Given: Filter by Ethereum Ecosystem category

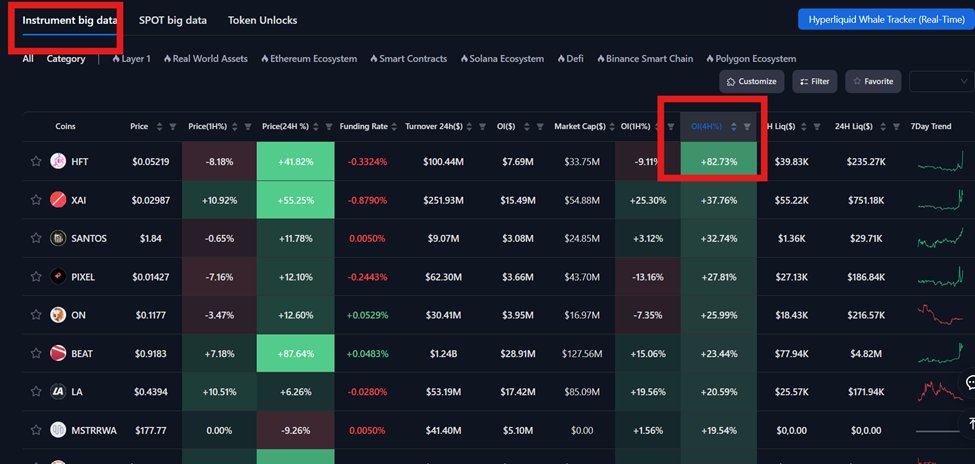Looking at the screenshot, I should click(309, 58).
